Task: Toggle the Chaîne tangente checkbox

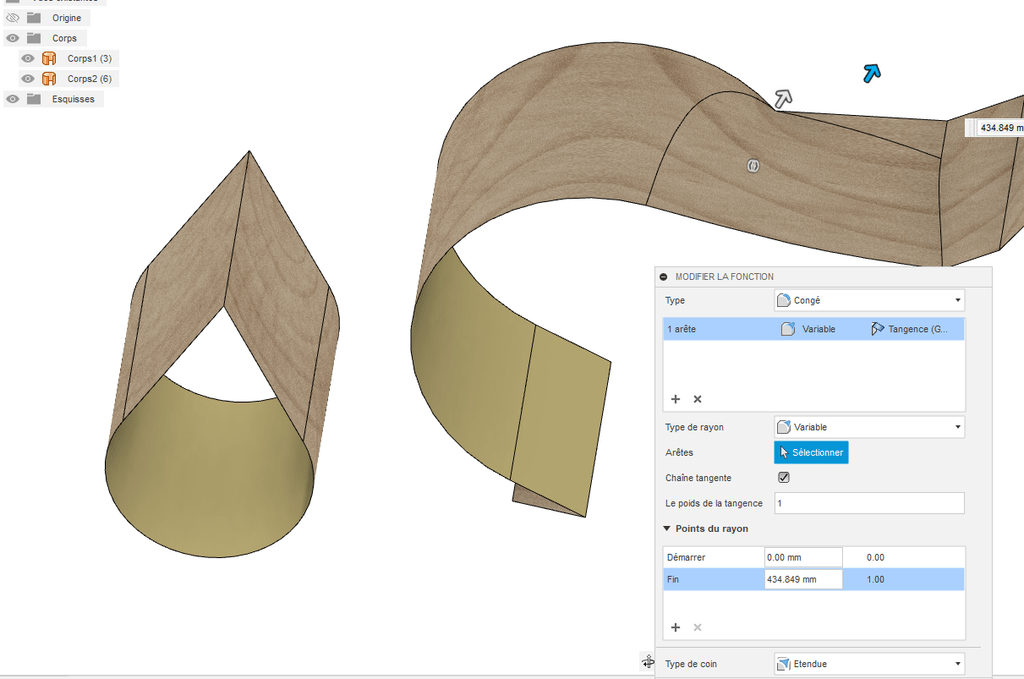Action: 784,477
